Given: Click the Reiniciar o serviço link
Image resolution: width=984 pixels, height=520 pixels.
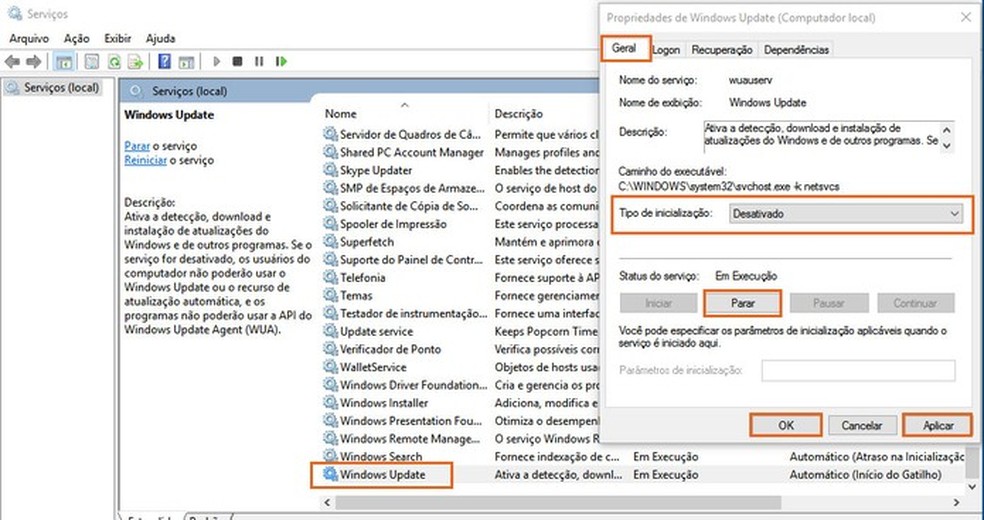Looking at the screenshot, I should (x=146, y=160).
